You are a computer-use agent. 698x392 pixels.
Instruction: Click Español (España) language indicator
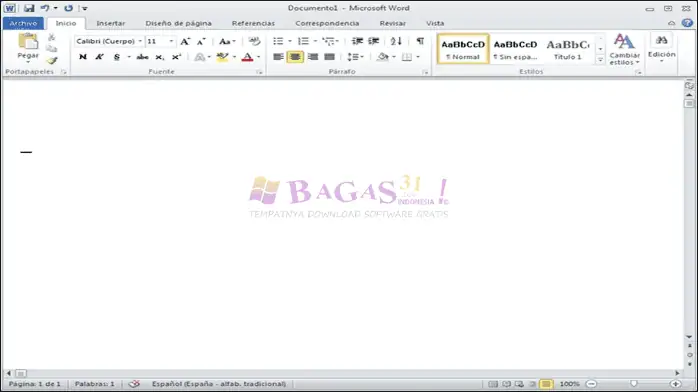[x=219, y=384]
